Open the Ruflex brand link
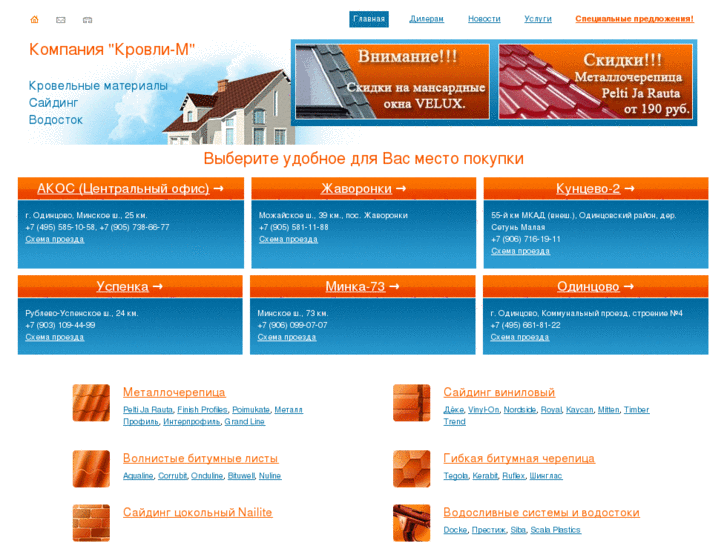The height and width of the screenshot is (545, 727). 514,476
